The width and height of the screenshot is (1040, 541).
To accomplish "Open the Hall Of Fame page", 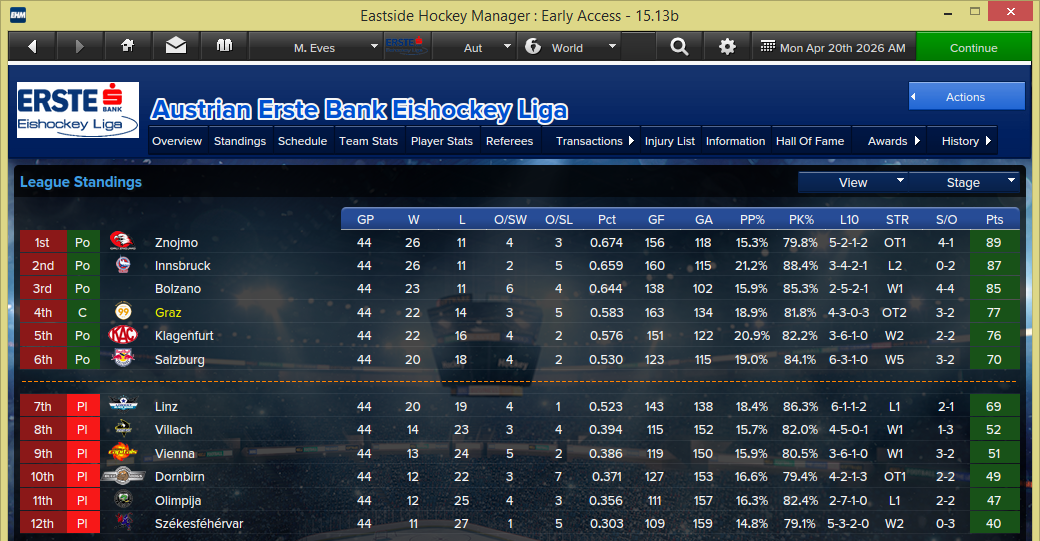I will click(811, 141).
